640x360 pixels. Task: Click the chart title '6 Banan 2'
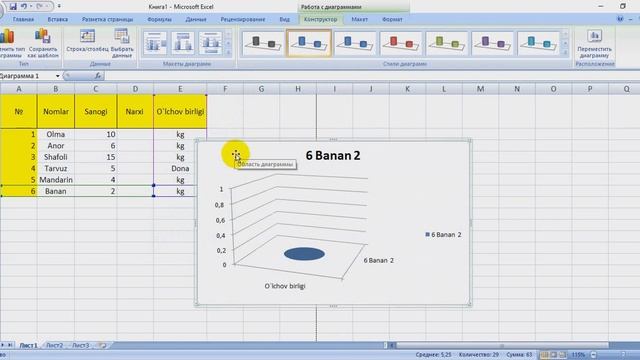(333, 155)
